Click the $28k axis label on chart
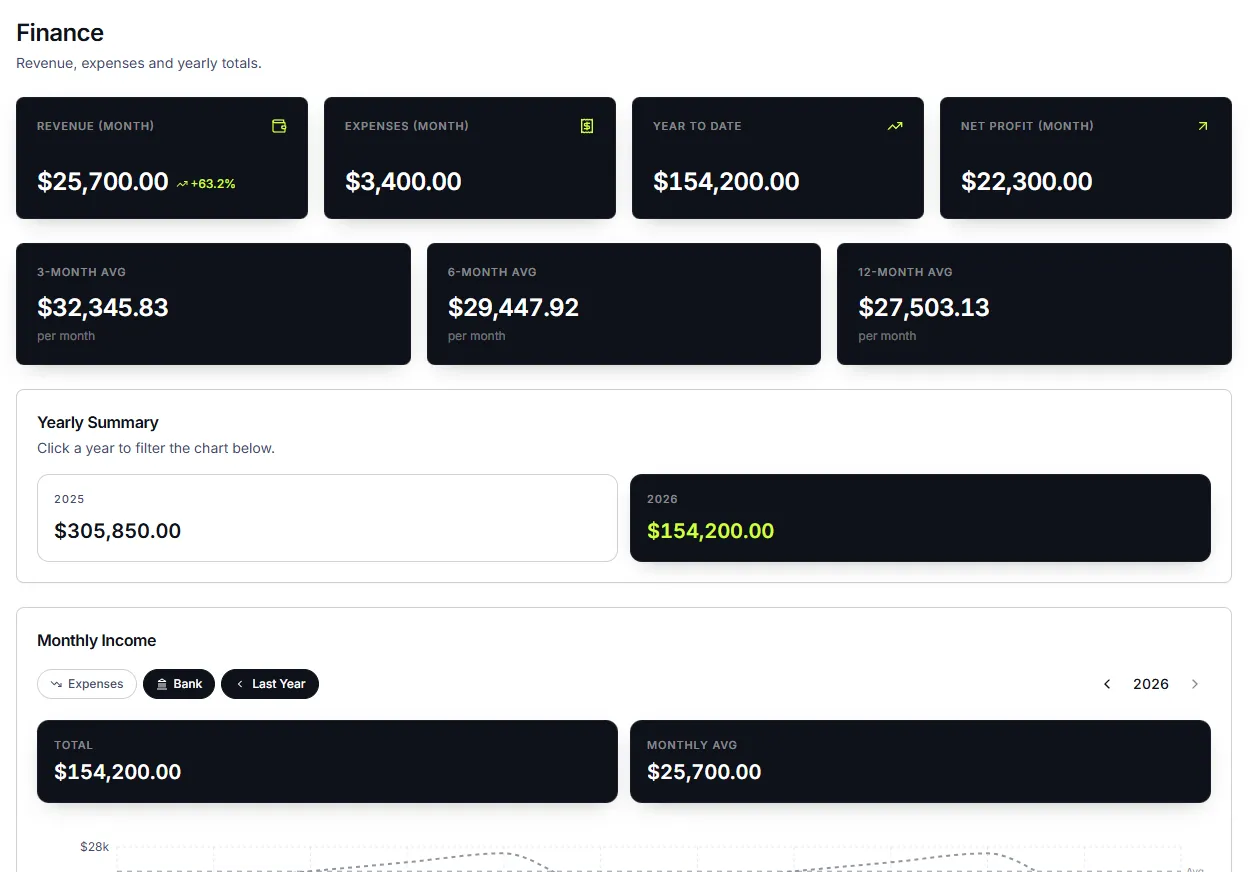1257x872 pixels. point(95,846)
